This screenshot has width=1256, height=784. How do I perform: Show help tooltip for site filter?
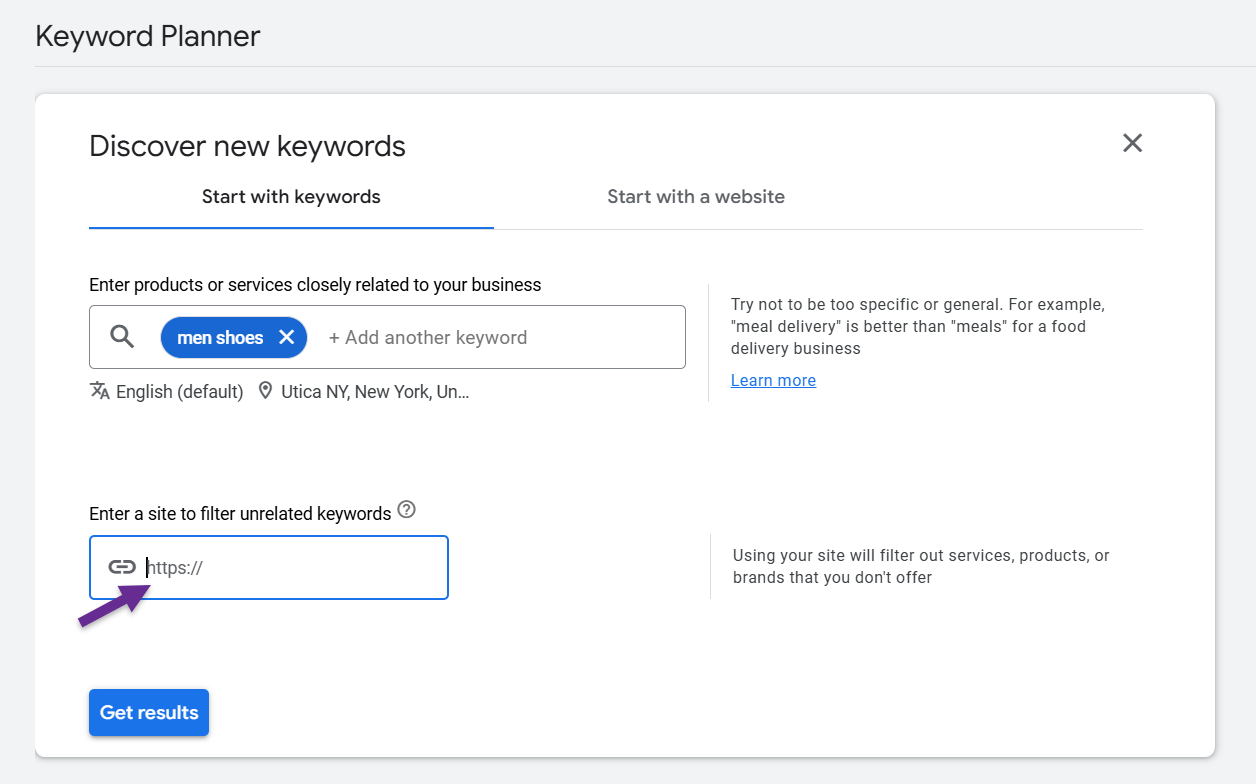[406, 510]
